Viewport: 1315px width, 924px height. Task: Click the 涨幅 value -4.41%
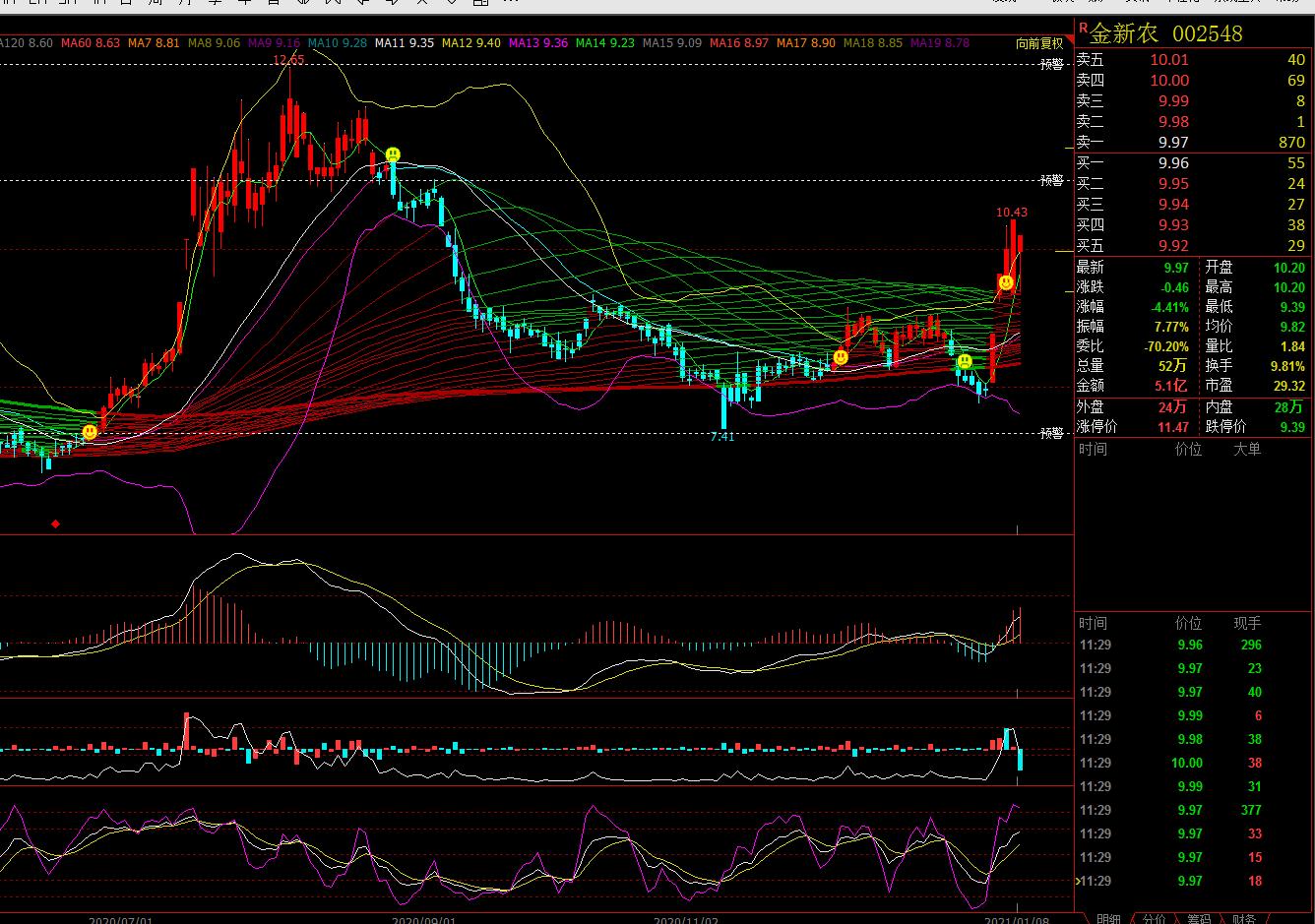1168,307
